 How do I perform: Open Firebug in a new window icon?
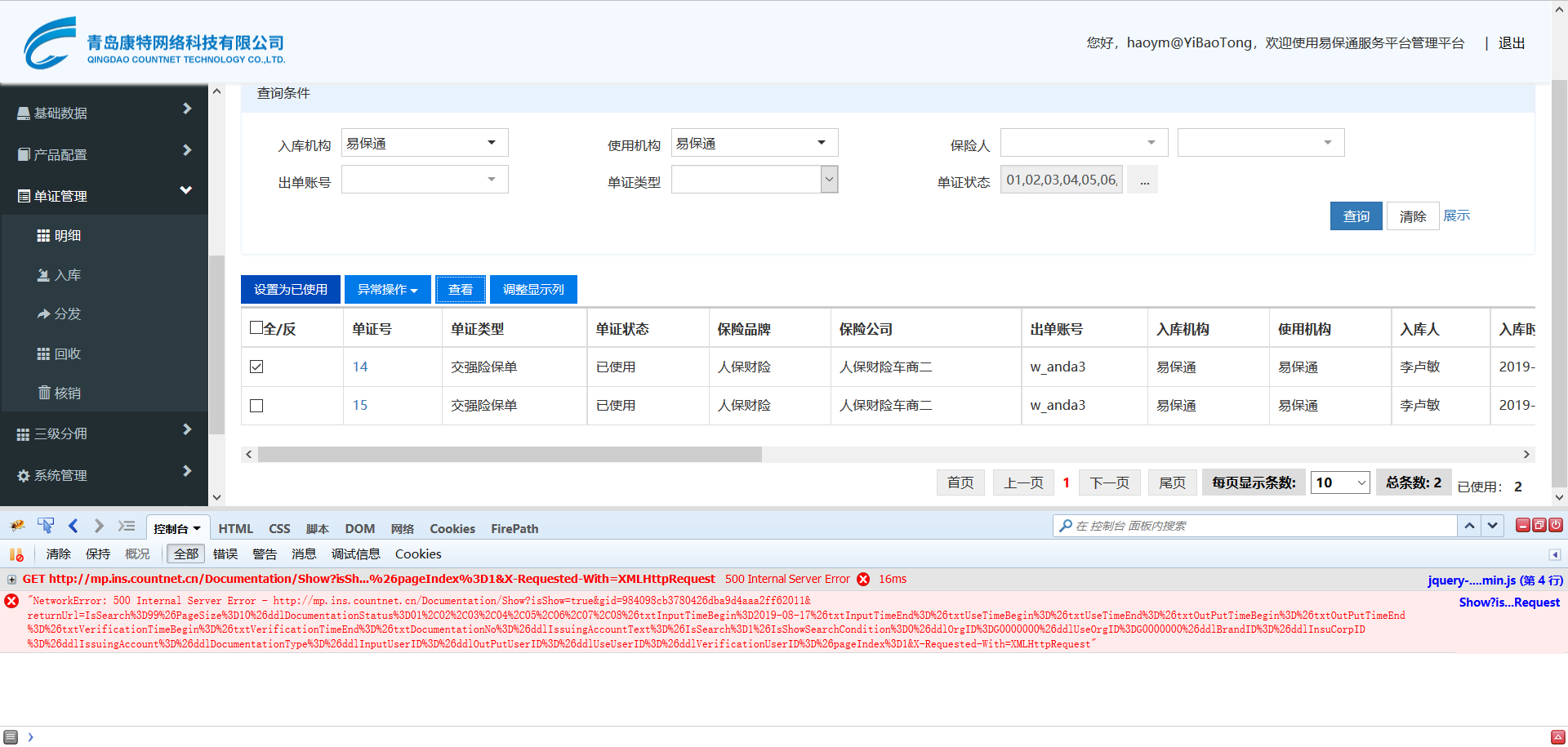pos(1539,525)
